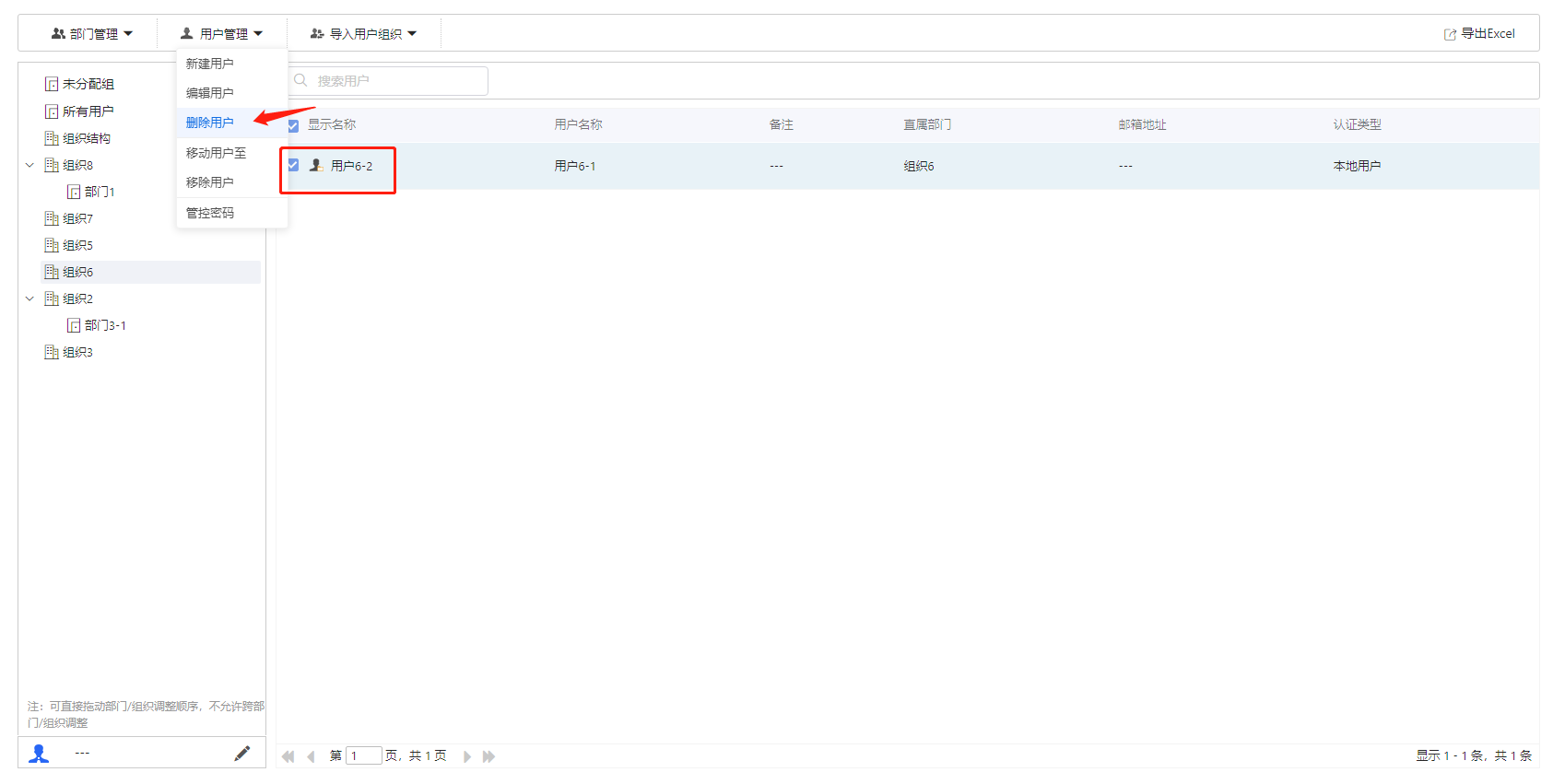This screenshot has height=784, width=1553.
Task: Click the 邮箱地址 column header
Action: pos(1143,124)
